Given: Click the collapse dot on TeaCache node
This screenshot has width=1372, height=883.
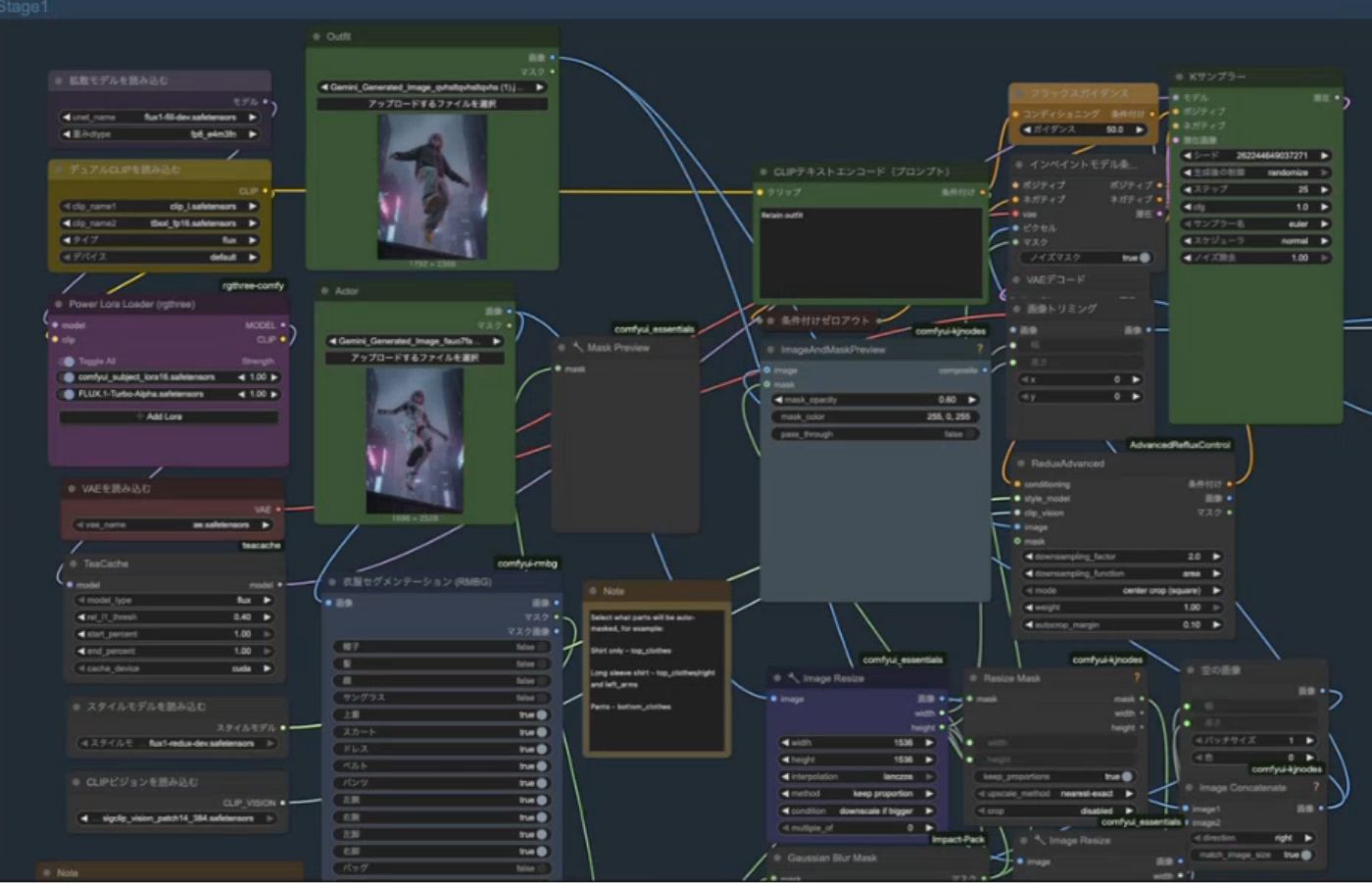Looking at the screenshot, I should click(x=73, y=564).
